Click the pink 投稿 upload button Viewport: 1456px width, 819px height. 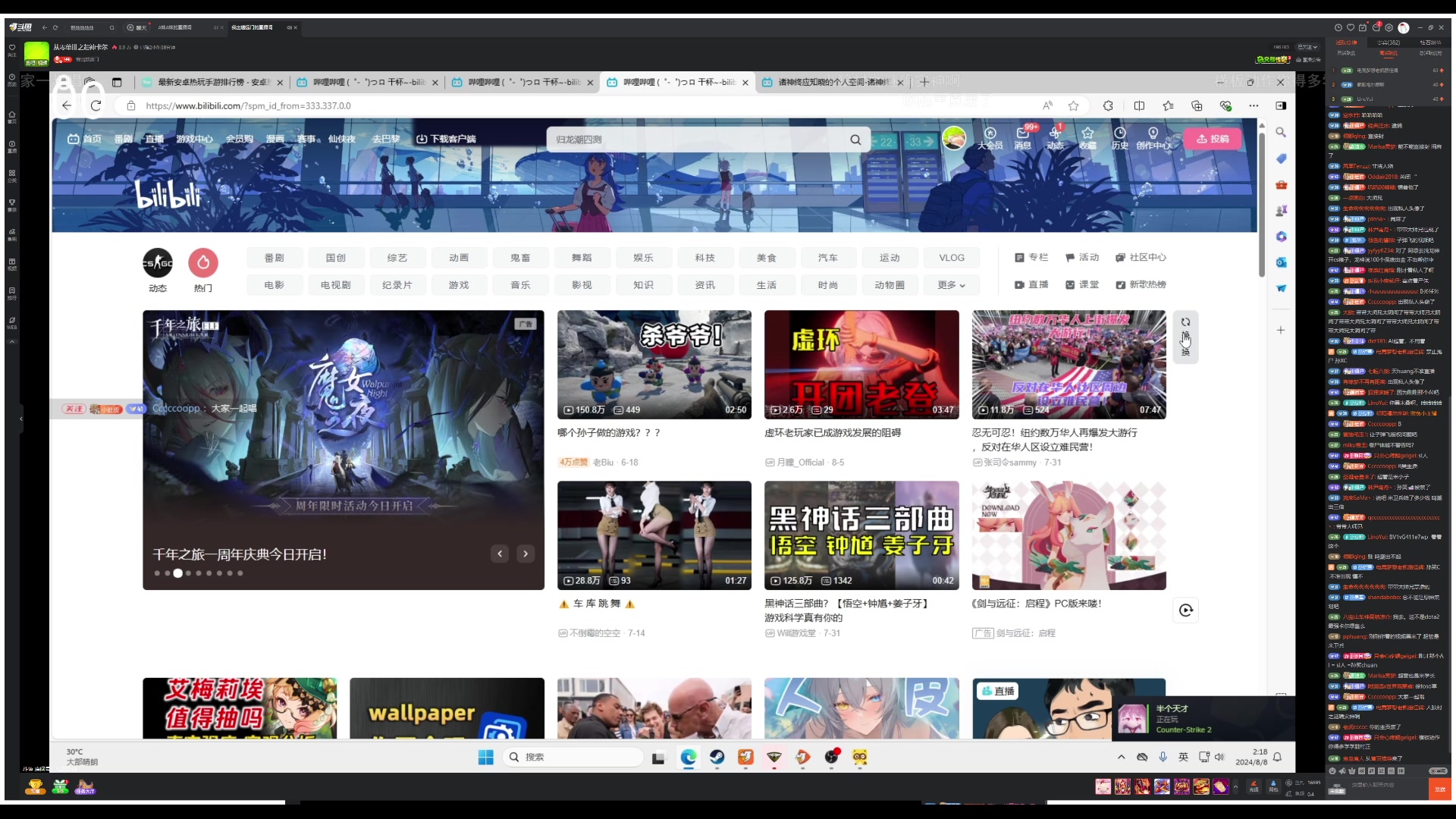coord(1213,139)
